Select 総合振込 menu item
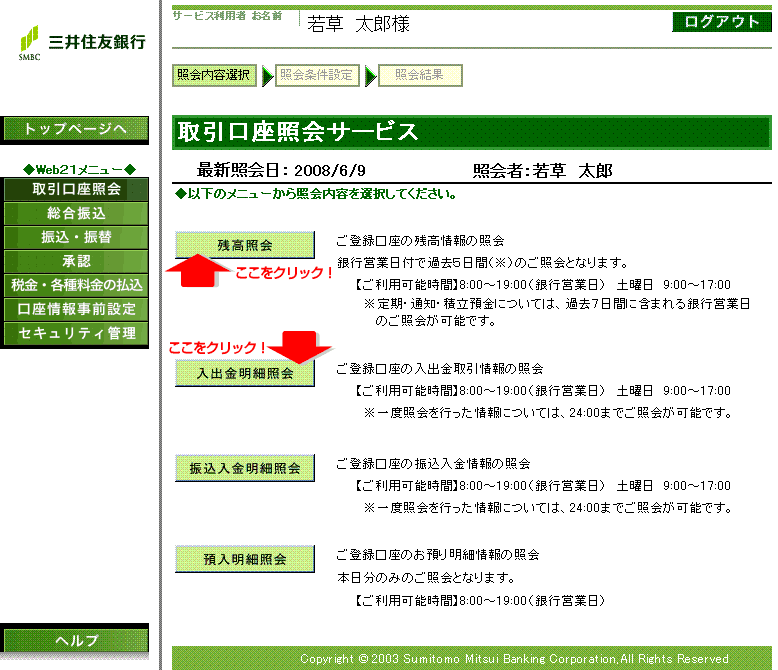Viewport: 778px width, 670px height. [x=76, y=213]
